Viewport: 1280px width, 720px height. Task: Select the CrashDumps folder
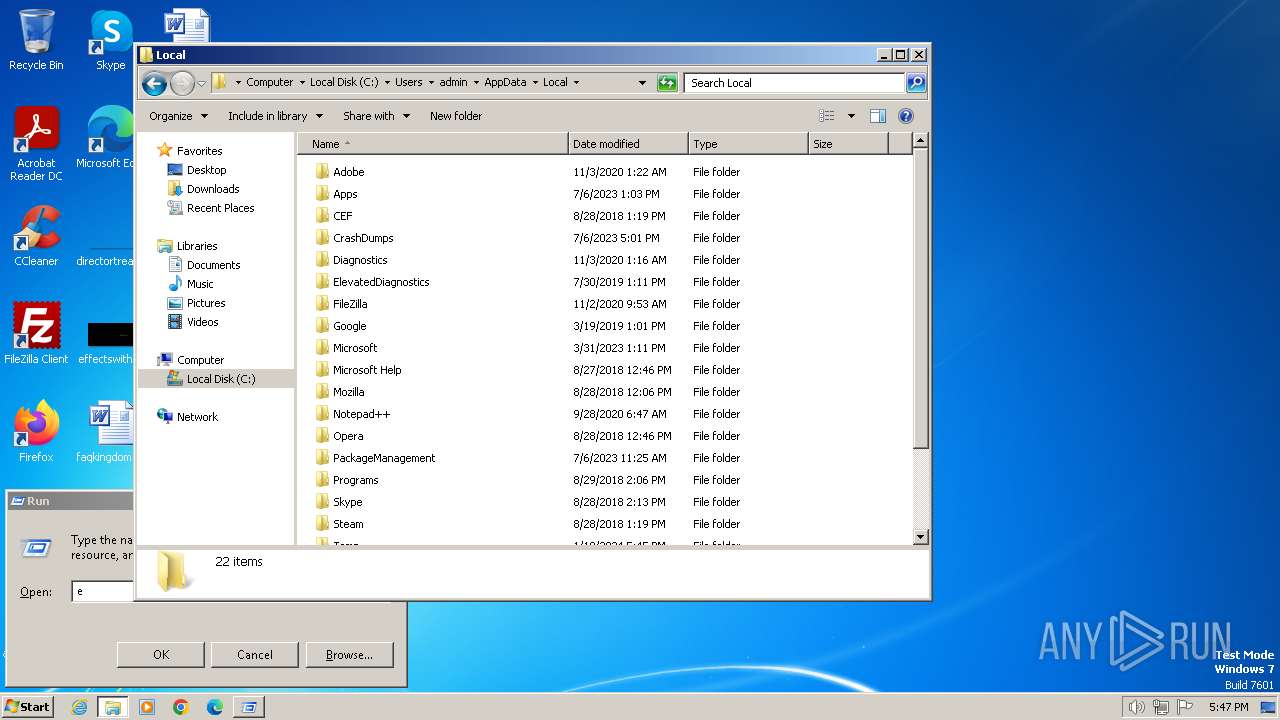pyautogui.click(x=363, y=238)
